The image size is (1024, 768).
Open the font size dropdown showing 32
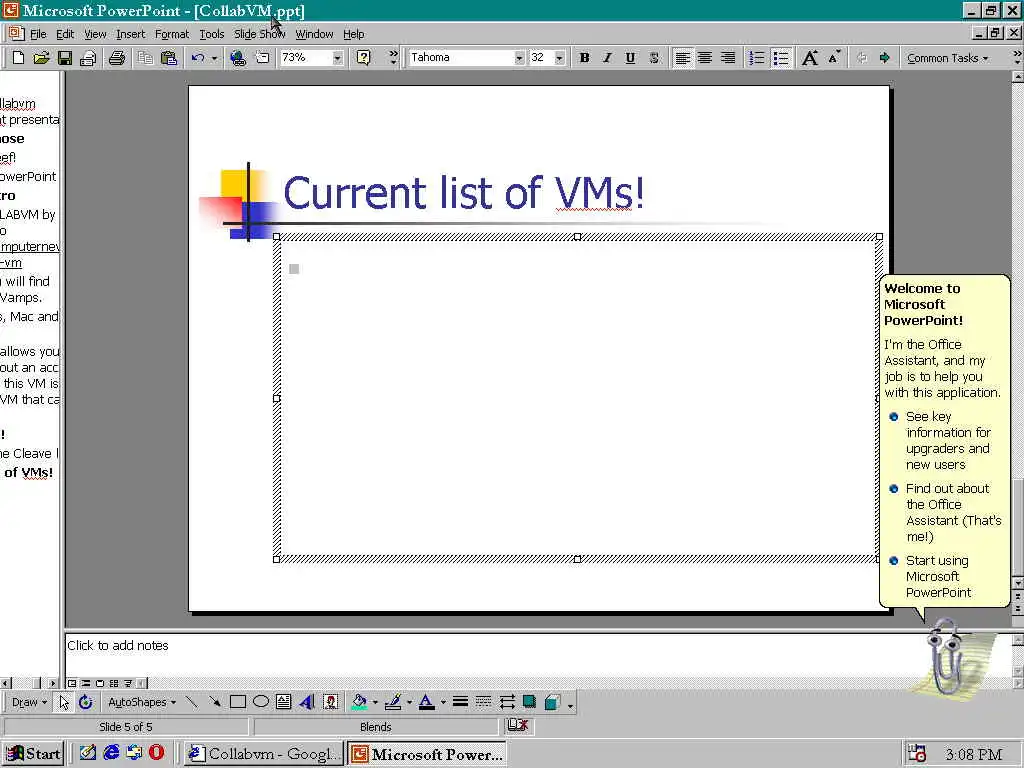[559, 58]
